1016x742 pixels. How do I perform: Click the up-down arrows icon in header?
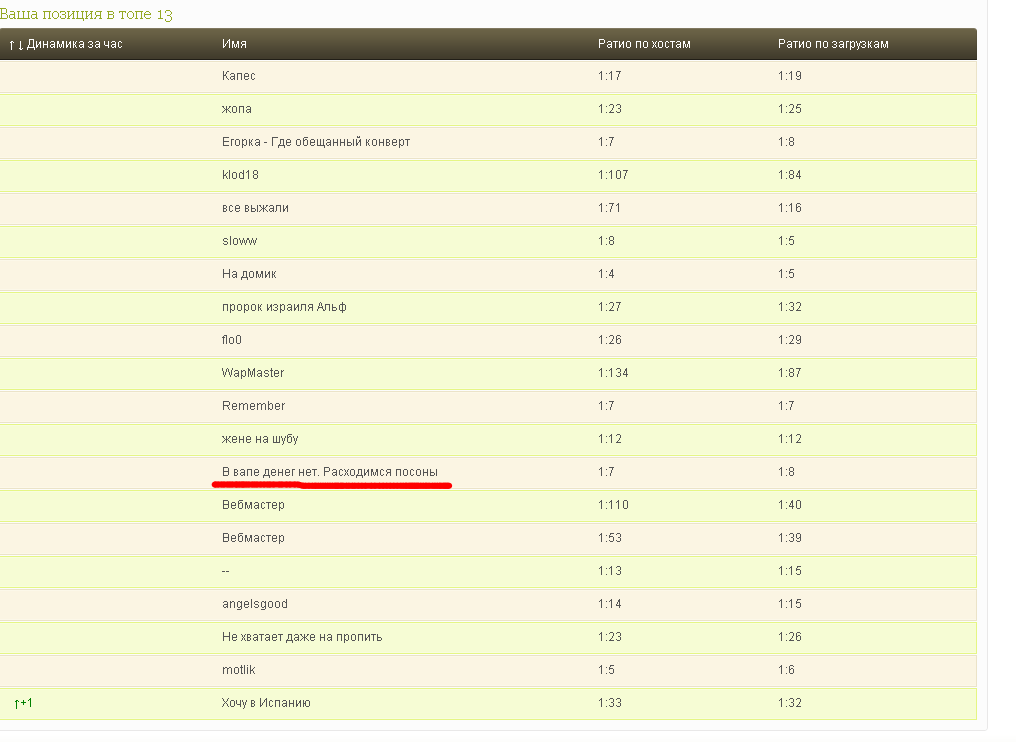click(16, 45)
